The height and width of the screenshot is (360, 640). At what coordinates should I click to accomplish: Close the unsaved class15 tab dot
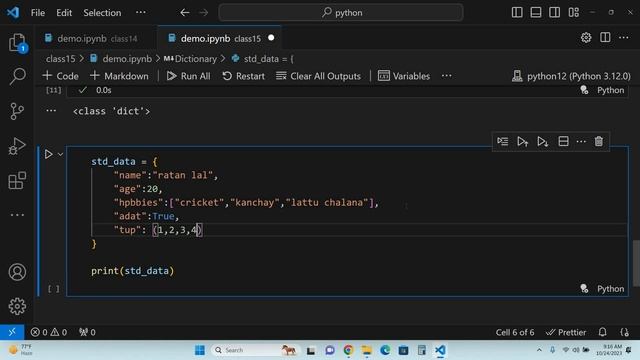[271, 38]
